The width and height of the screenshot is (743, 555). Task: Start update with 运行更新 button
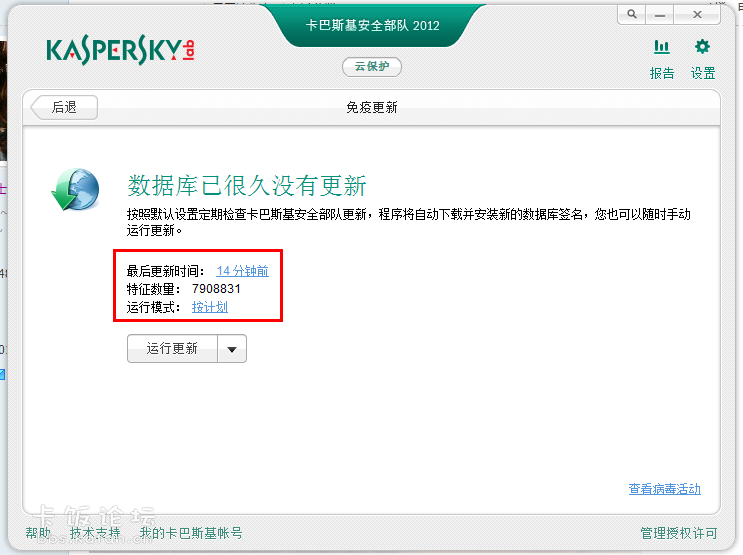coord(172,349)
